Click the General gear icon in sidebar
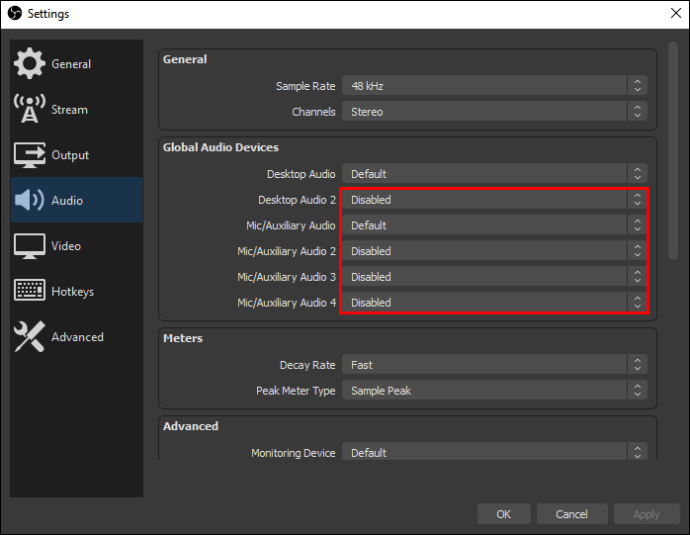690x535 pixels. (x=29, y=64)
